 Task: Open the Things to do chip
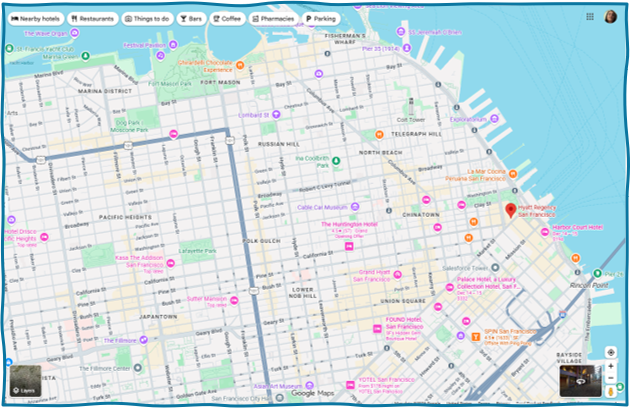coord(147,19)
